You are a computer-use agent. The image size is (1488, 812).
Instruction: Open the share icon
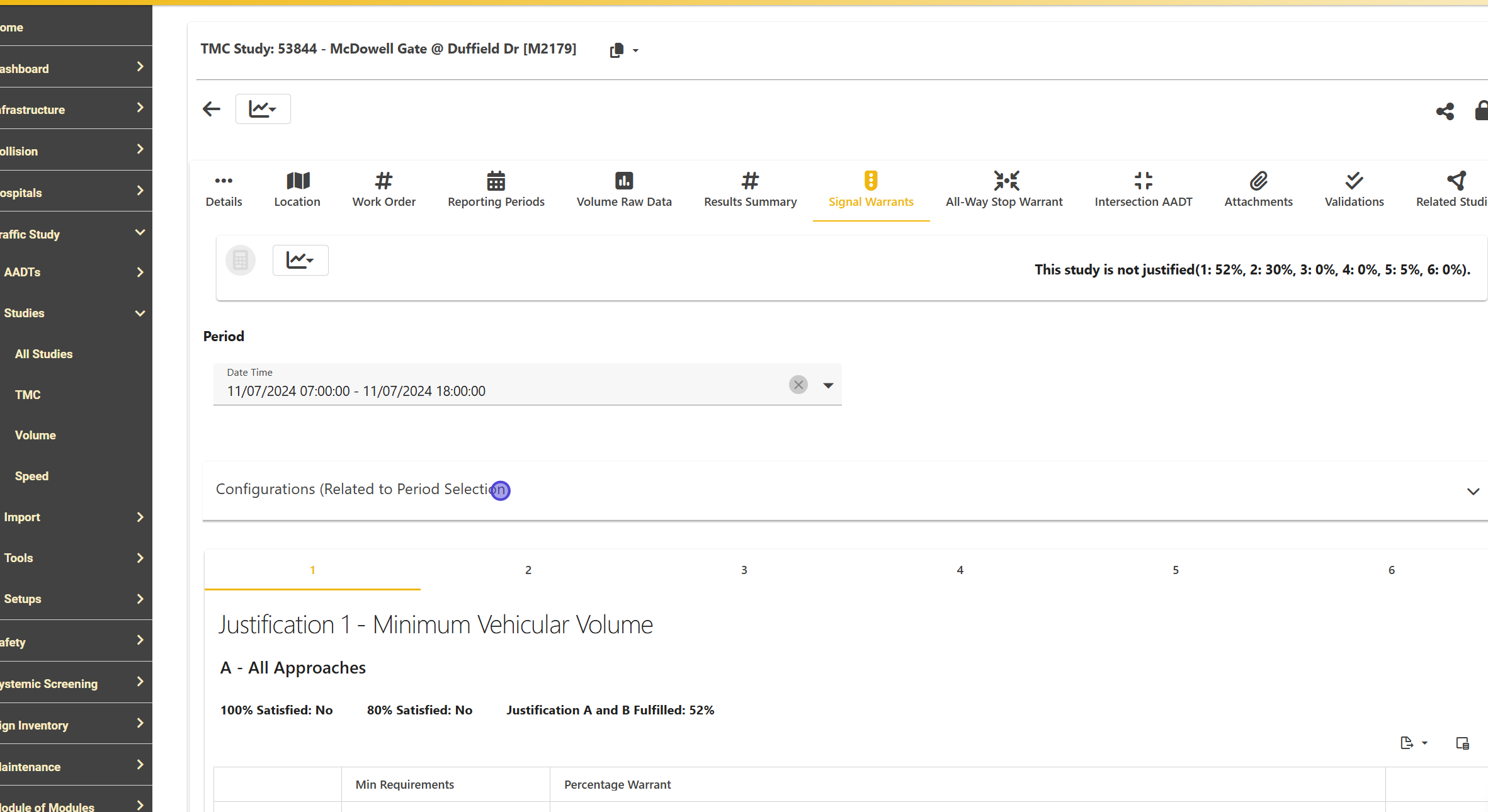pyautogui.click(x=1445, y=111)
